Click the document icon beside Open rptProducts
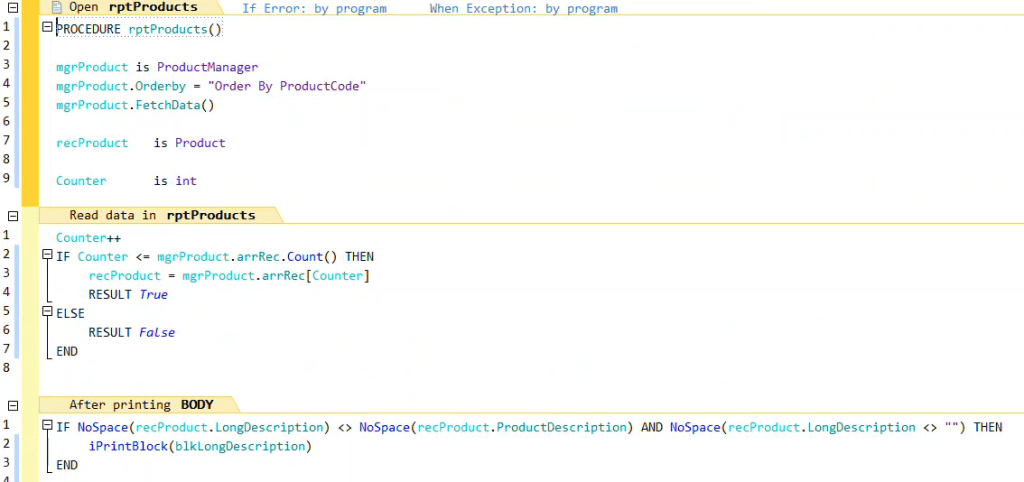Viewport: 1024px width, 482px height. point(57,7)
